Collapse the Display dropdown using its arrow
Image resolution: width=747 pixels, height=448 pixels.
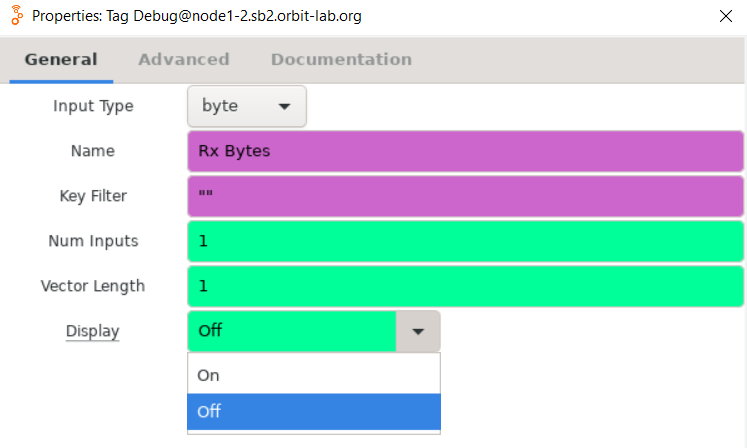(x=419, y=331)
